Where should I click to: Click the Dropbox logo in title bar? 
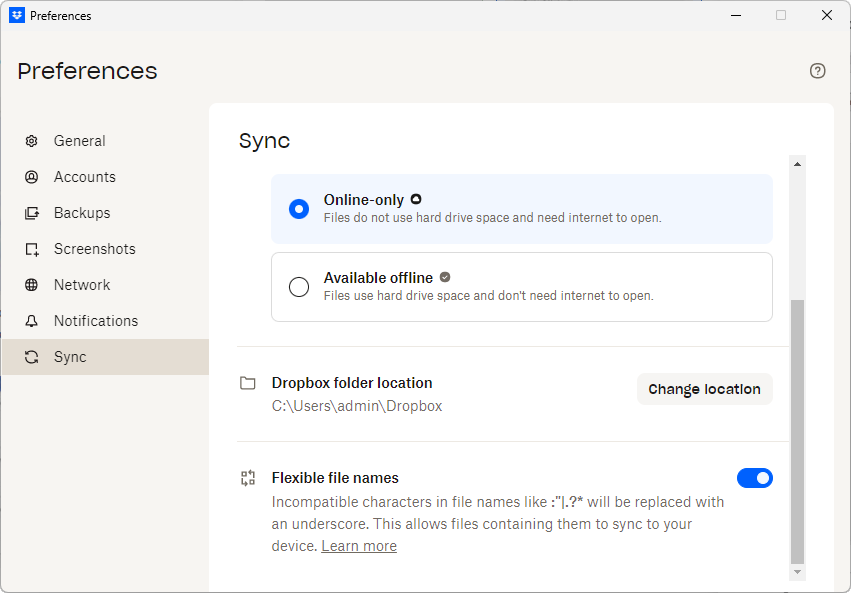17,15
